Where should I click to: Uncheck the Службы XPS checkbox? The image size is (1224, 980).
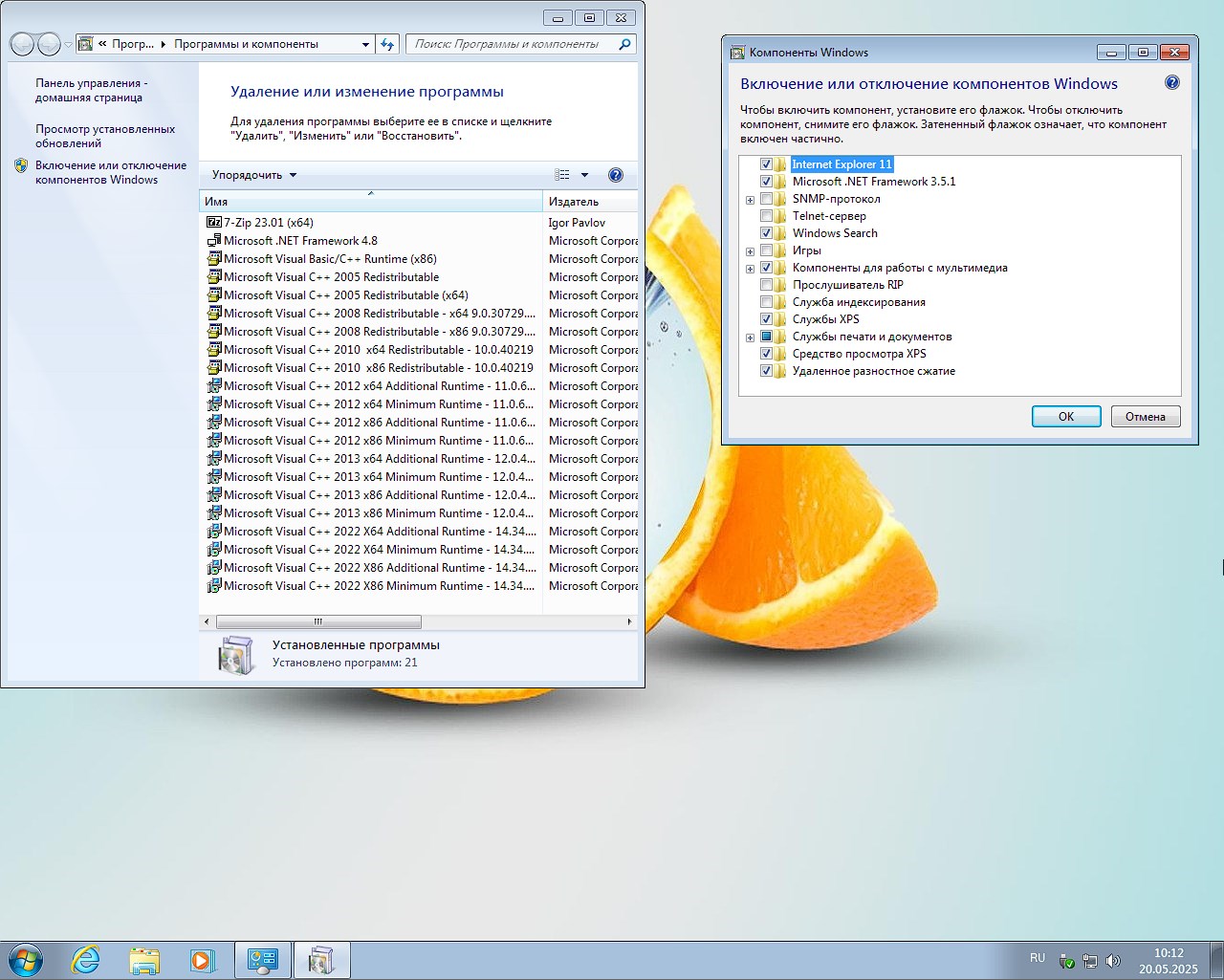(x=766, y=319)
